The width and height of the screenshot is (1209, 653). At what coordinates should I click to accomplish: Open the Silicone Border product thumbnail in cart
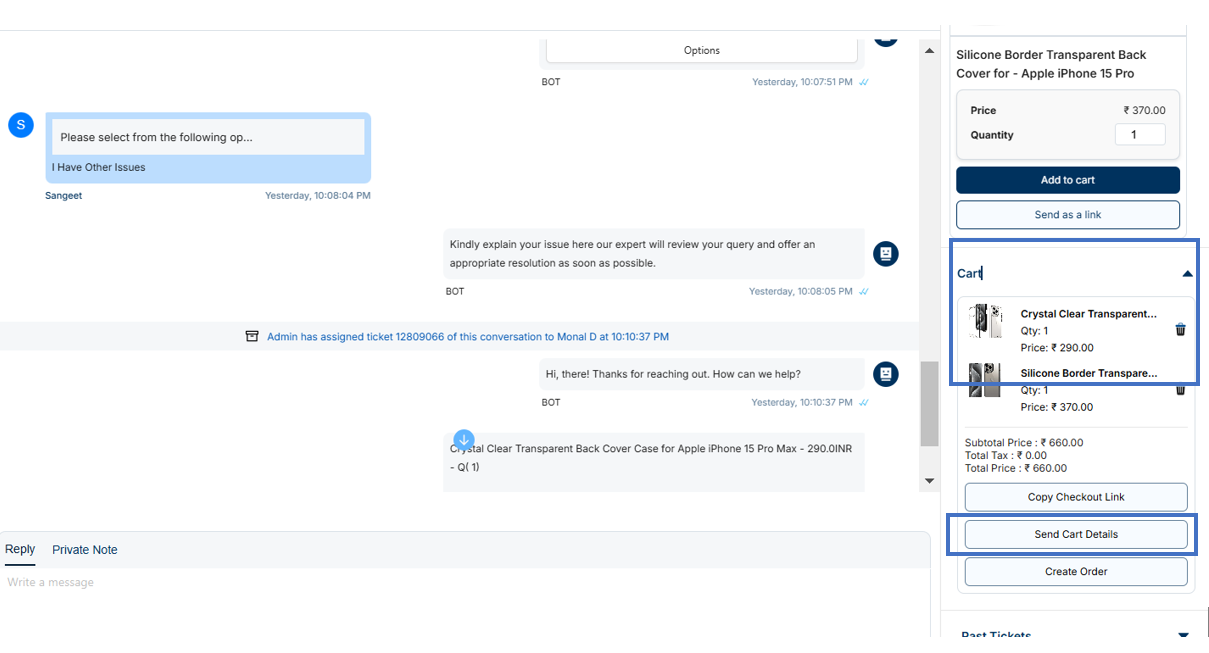985,380
